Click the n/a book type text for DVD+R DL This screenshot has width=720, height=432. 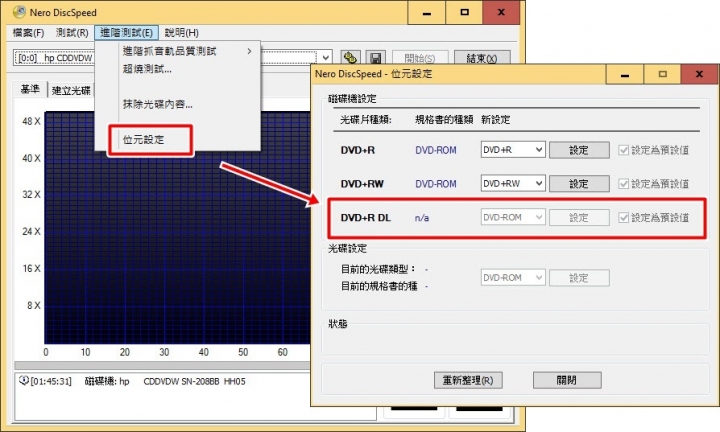422,218
